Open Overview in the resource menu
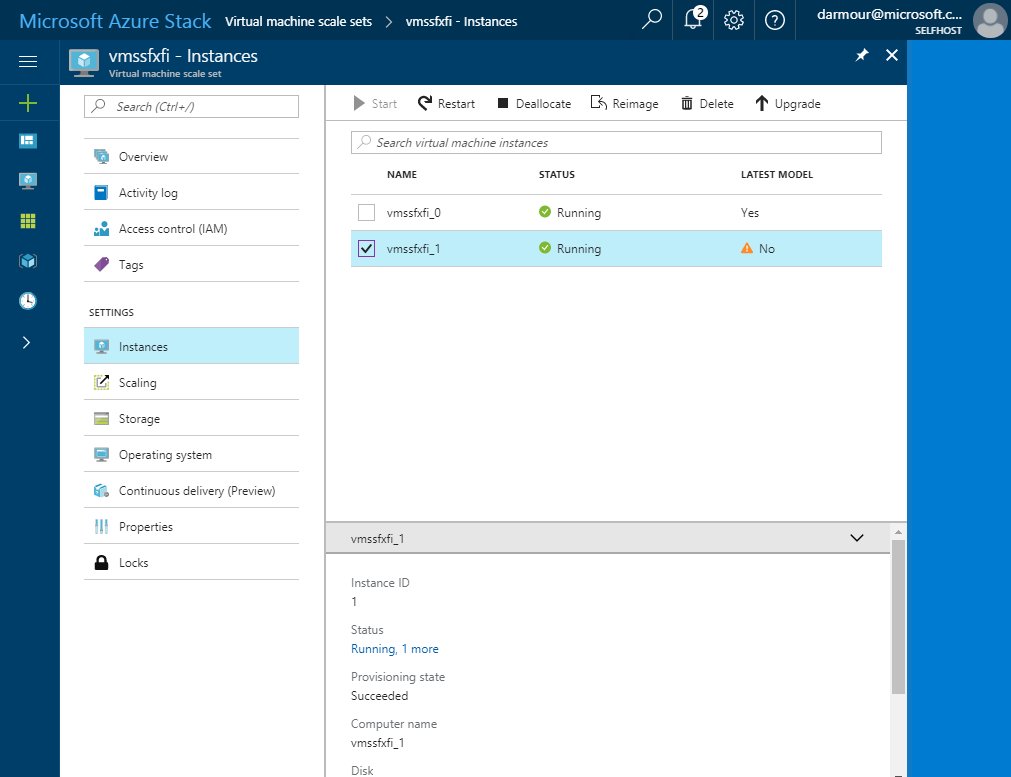Image resolution: width=1011 pixels, height=777 pixels. point(191,157)
